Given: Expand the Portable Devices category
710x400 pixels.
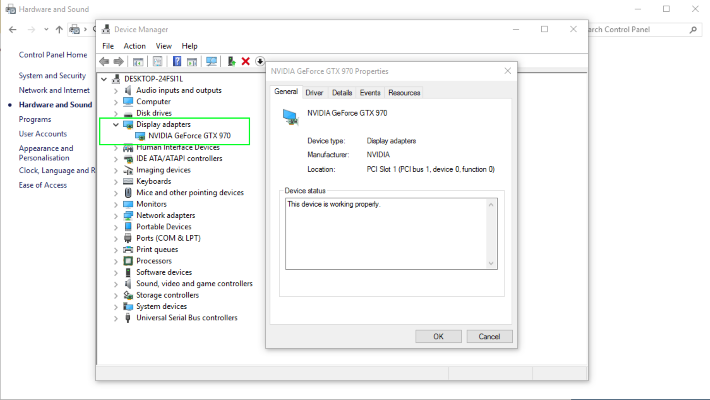Looking at the screenshot, I should pyautogui.click(x=116, y=227).
